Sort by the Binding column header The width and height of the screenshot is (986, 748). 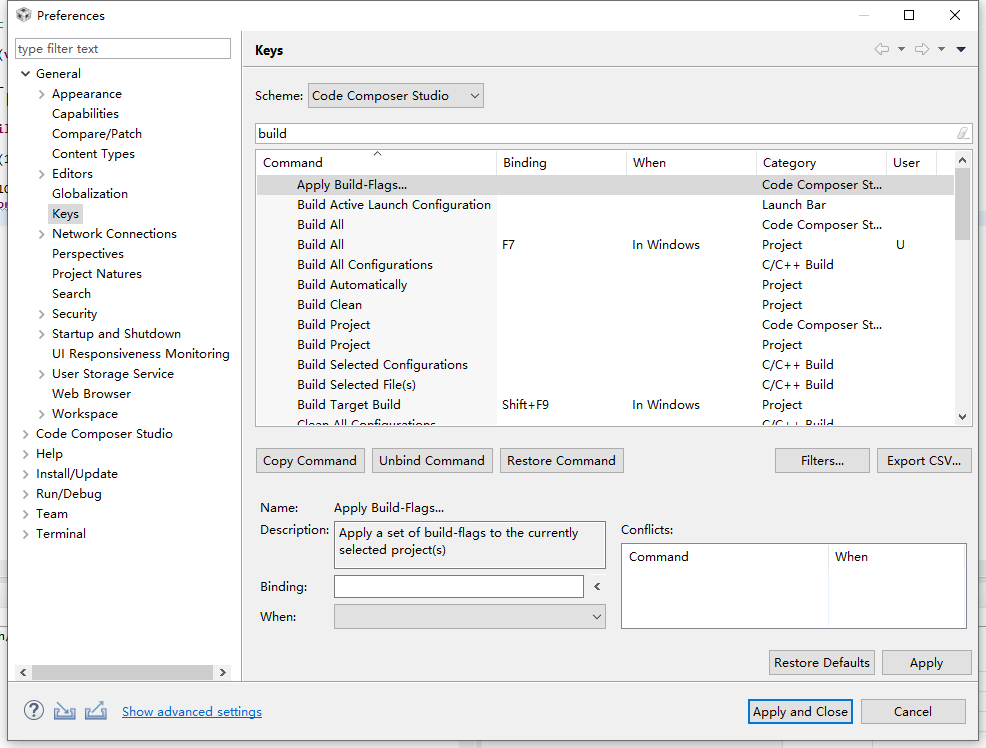click(x=561, y=162)
